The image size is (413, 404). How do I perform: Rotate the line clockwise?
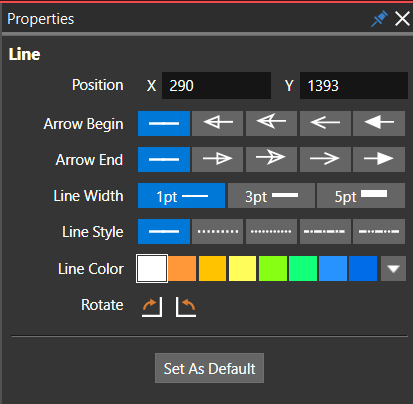click(152, 307)
